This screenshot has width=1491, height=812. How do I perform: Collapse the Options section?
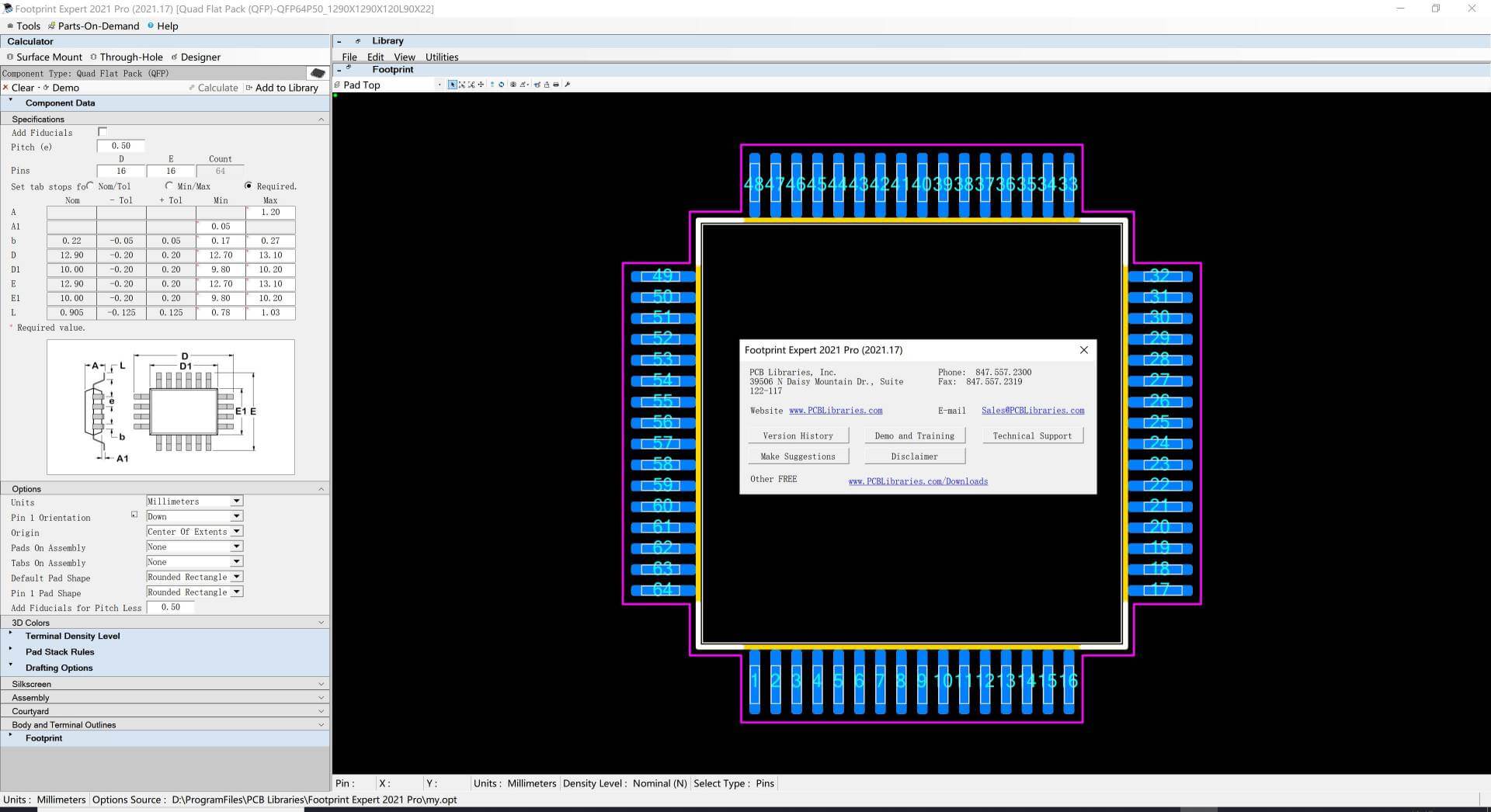[x=321, y=489]
